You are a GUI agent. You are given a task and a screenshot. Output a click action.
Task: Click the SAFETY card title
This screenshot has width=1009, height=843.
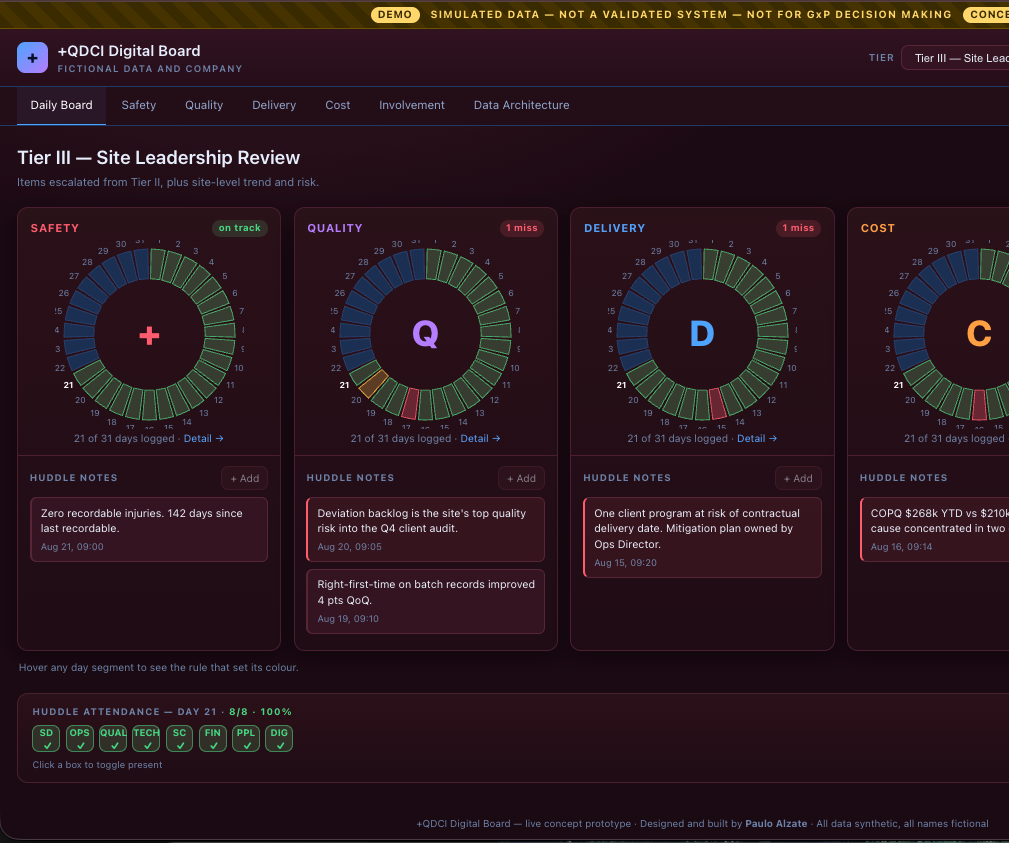coord(55,228)
